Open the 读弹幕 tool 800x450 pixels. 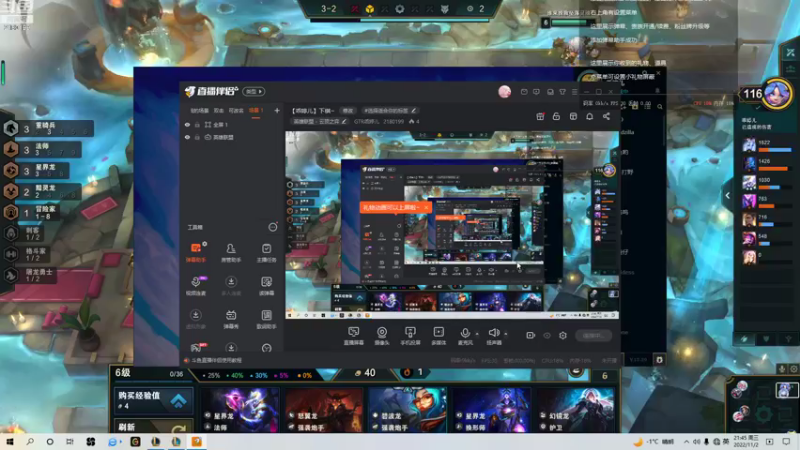pyautogui.click(x=266, y=286)
